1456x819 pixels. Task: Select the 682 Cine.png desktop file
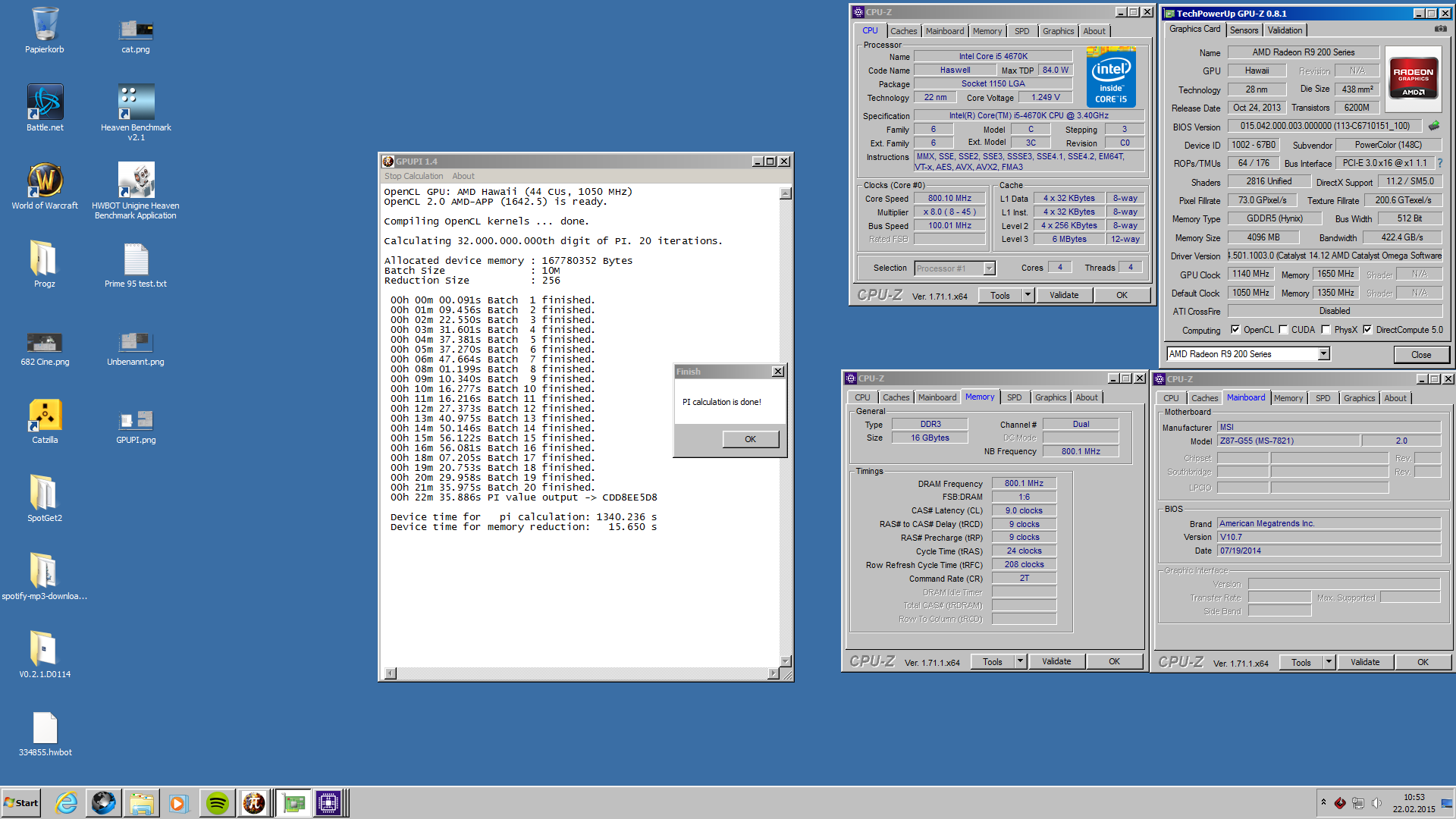[45, 347]
